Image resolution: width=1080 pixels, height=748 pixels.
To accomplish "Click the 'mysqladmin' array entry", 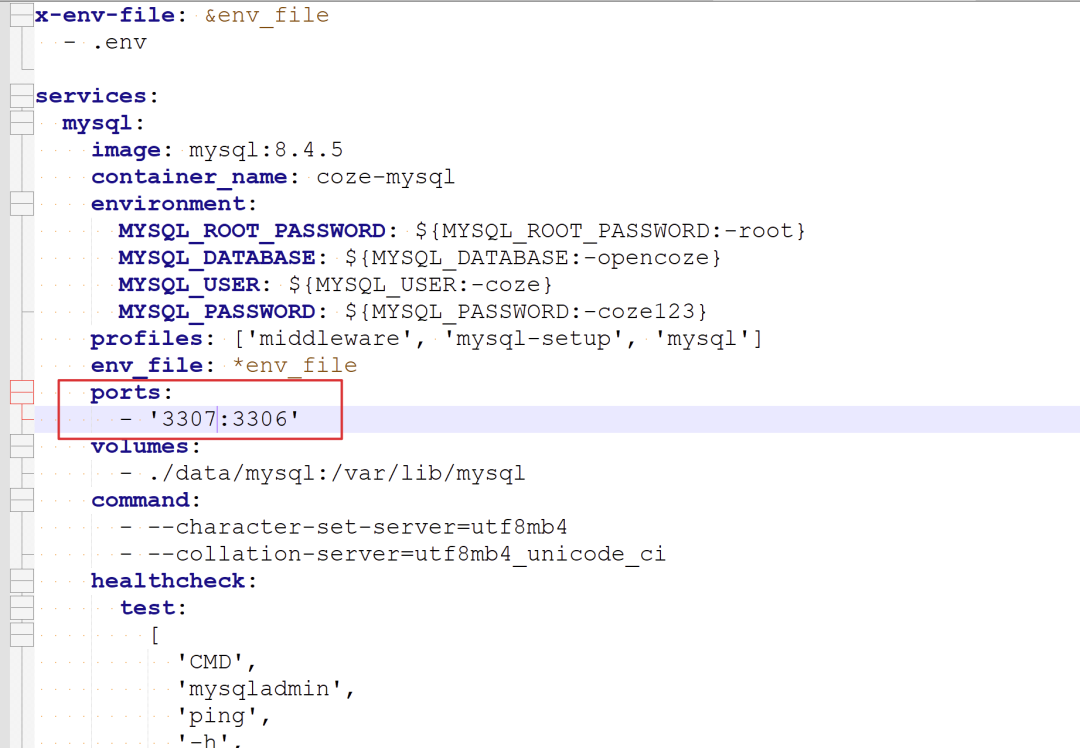I will pos(259,689).
